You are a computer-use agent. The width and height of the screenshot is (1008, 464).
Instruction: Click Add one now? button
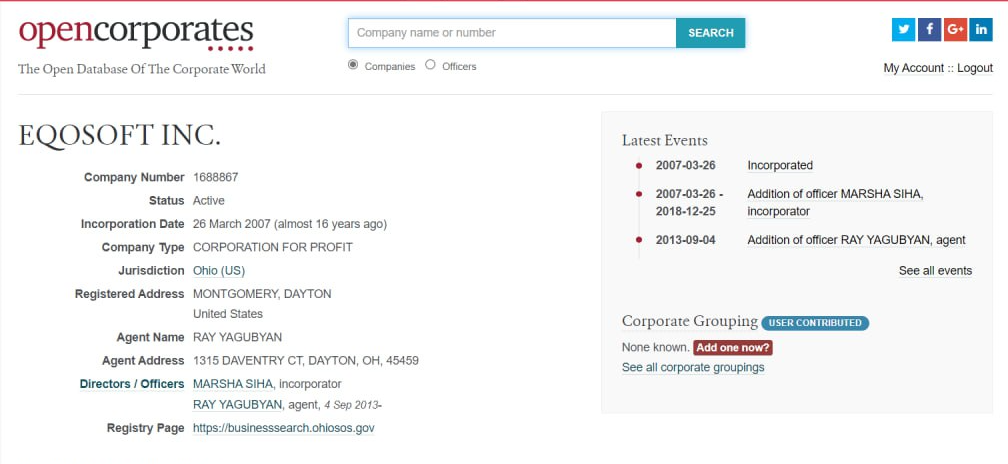733,348
